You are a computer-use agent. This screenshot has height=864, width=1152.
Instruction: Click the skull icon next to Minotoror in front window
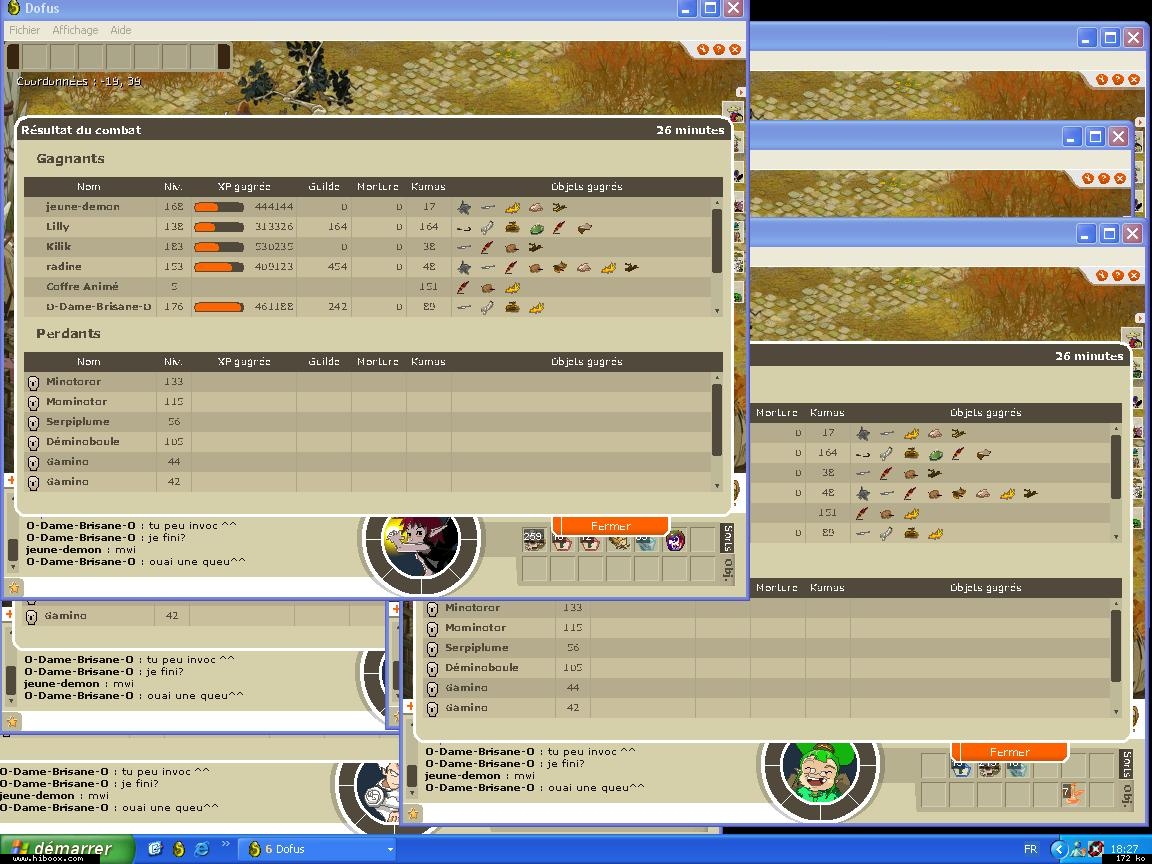click(x=33, y=382)
